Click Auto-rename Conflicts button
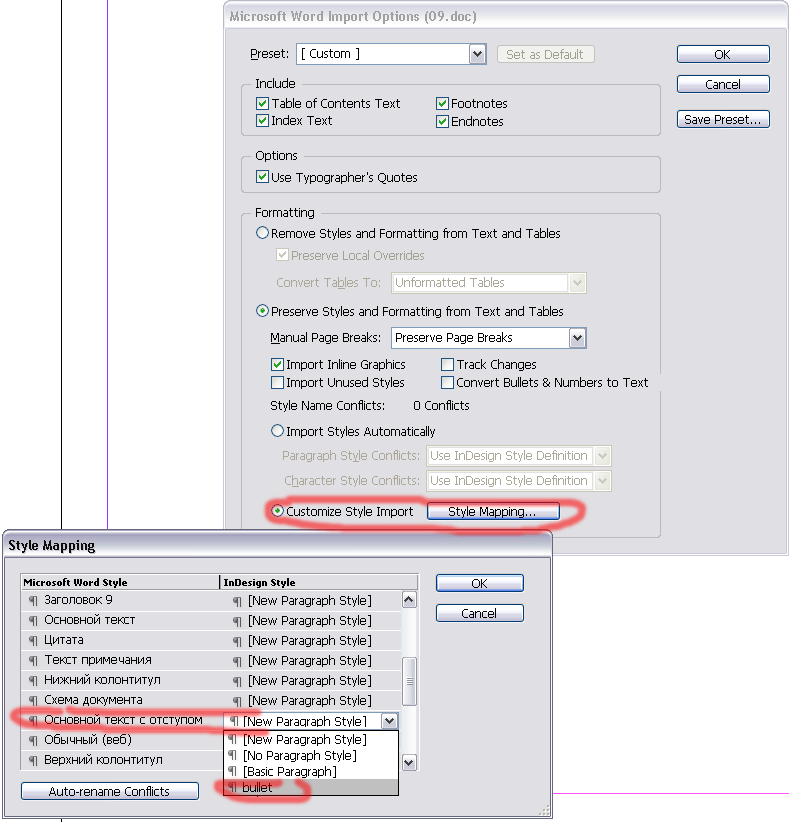Screen dimensions: 789x822 click(x=110, y=791)
